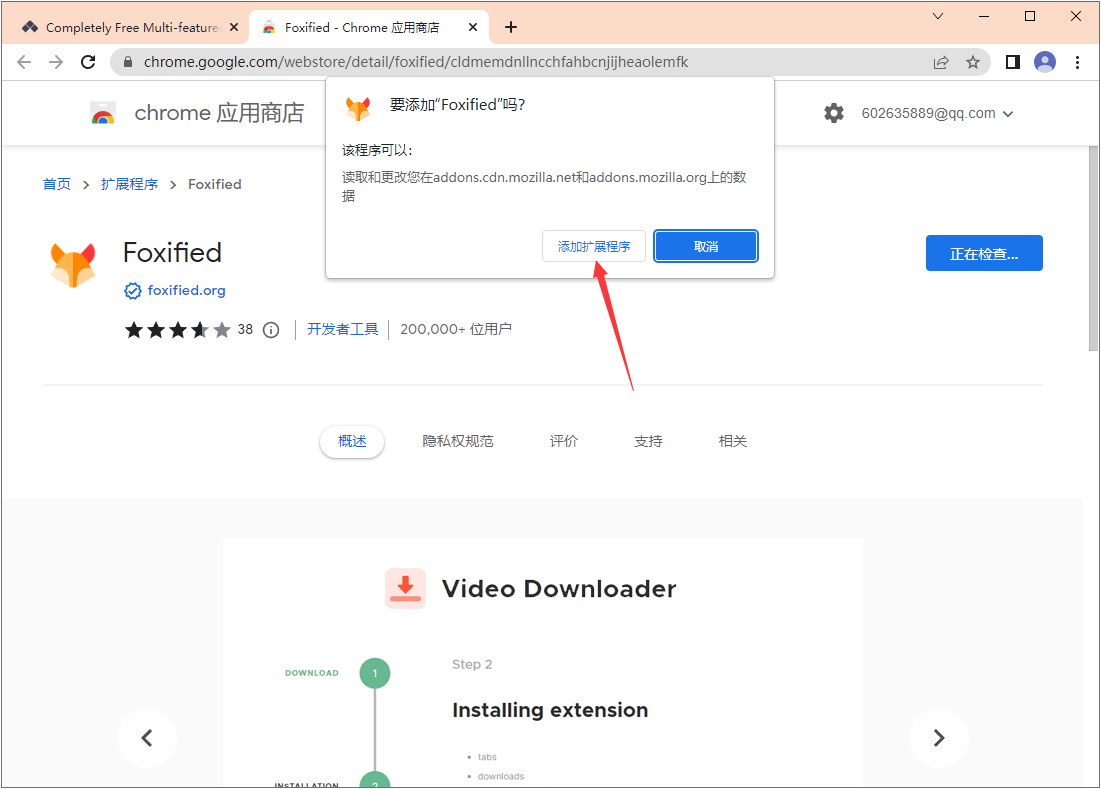Click the Video Downloader red download icon
This screenshot has height=789, width=1101.
coord(405,588)
